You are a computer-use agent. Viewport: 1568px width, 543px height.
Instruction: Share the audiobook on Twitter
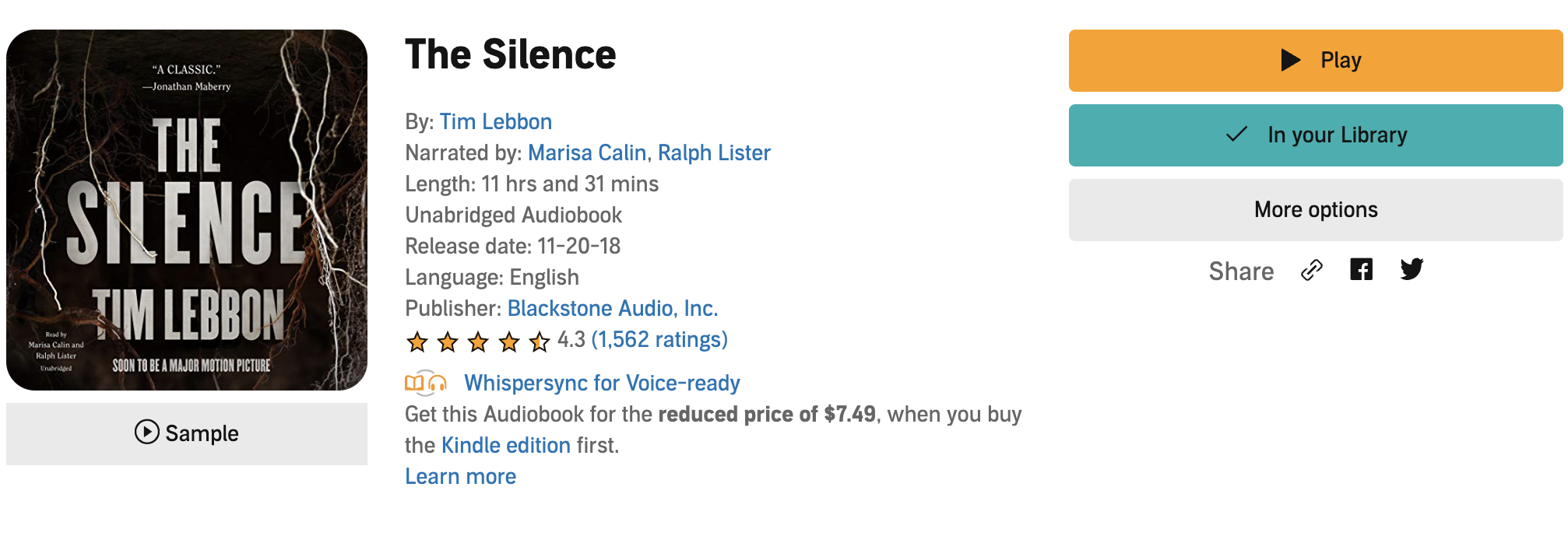(1412, 270)
